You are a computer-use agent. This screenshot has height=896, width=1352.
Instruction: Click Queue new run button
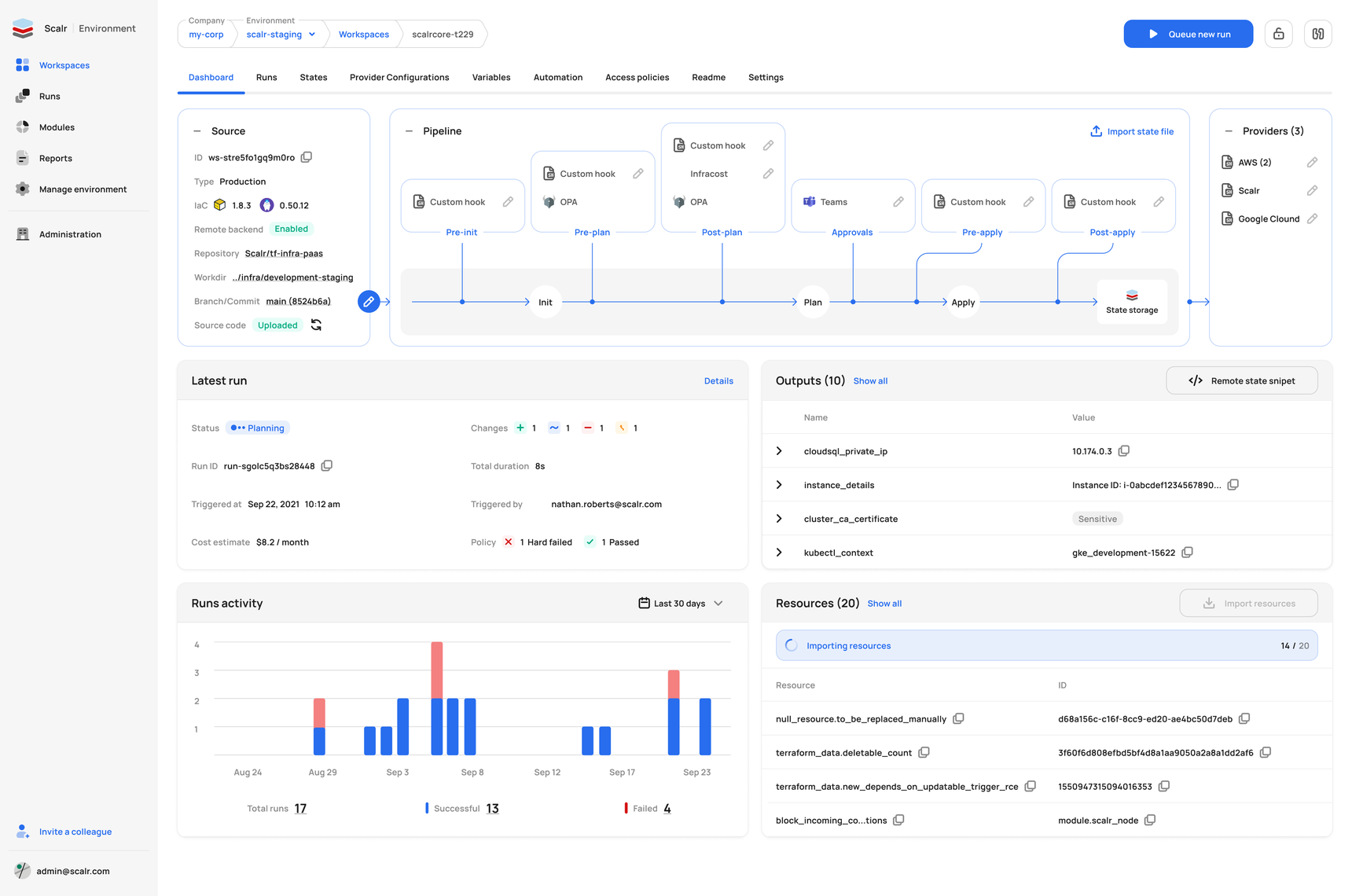[1189, 34]
